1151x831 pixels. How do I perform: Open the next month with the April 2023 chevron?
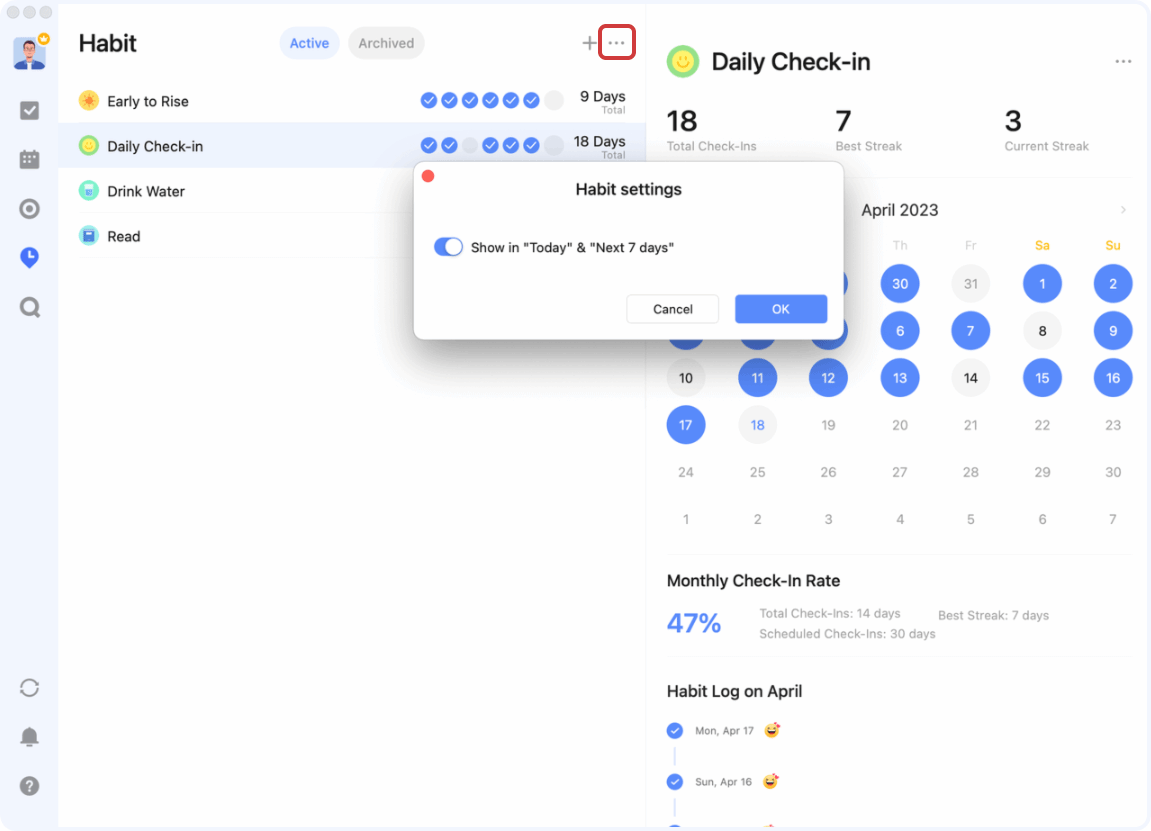tap(1121, 210)
